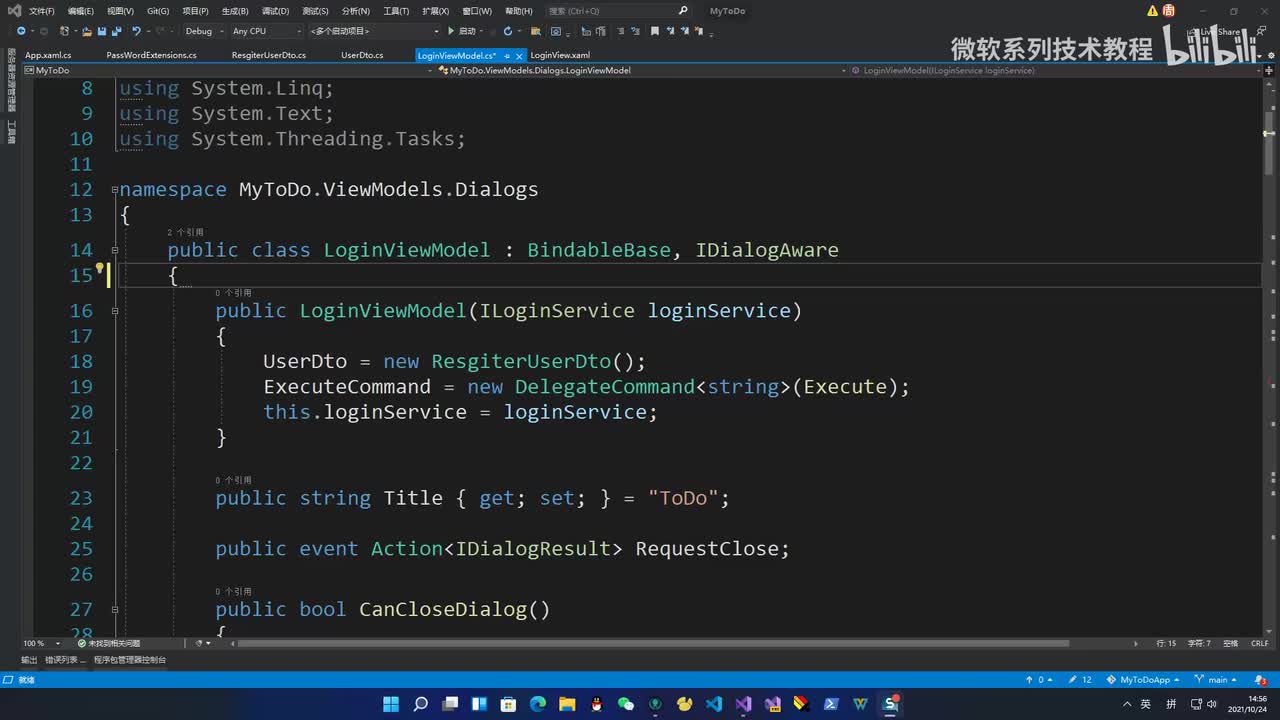Screen dimensions: 1280x720
Task: Open the Any CPU platform dropdown
Action: [265, 31]
